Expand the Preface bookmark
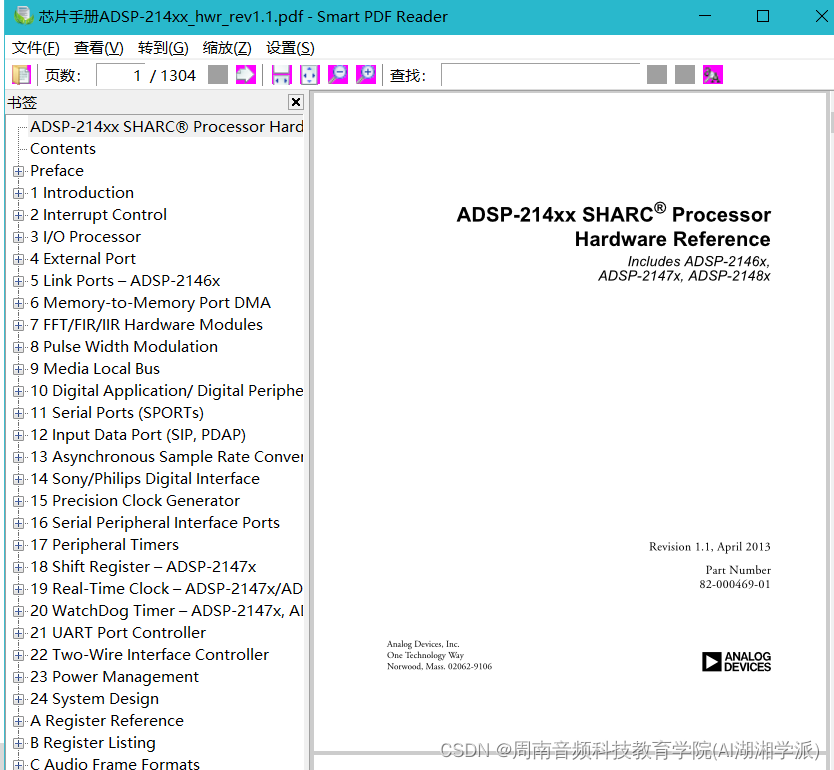Viewport: 834px width, 770px height. point(19,171)
